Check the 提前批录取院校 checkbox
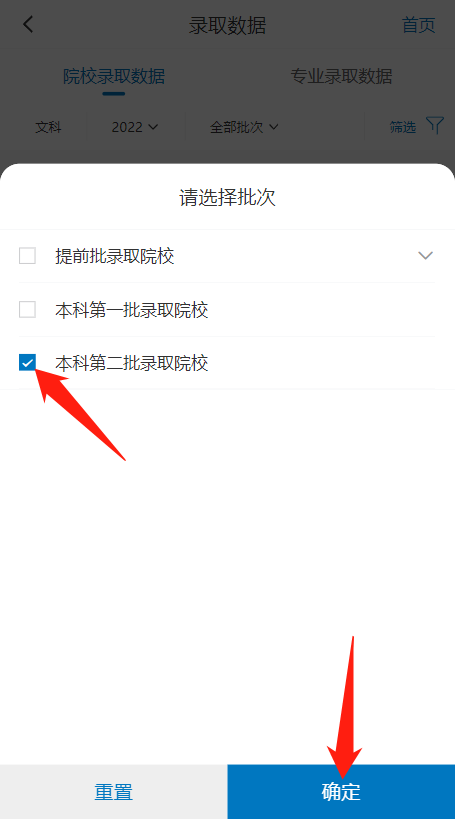The width and height of the screenshot is (455, 819). (x=27, y=256)
